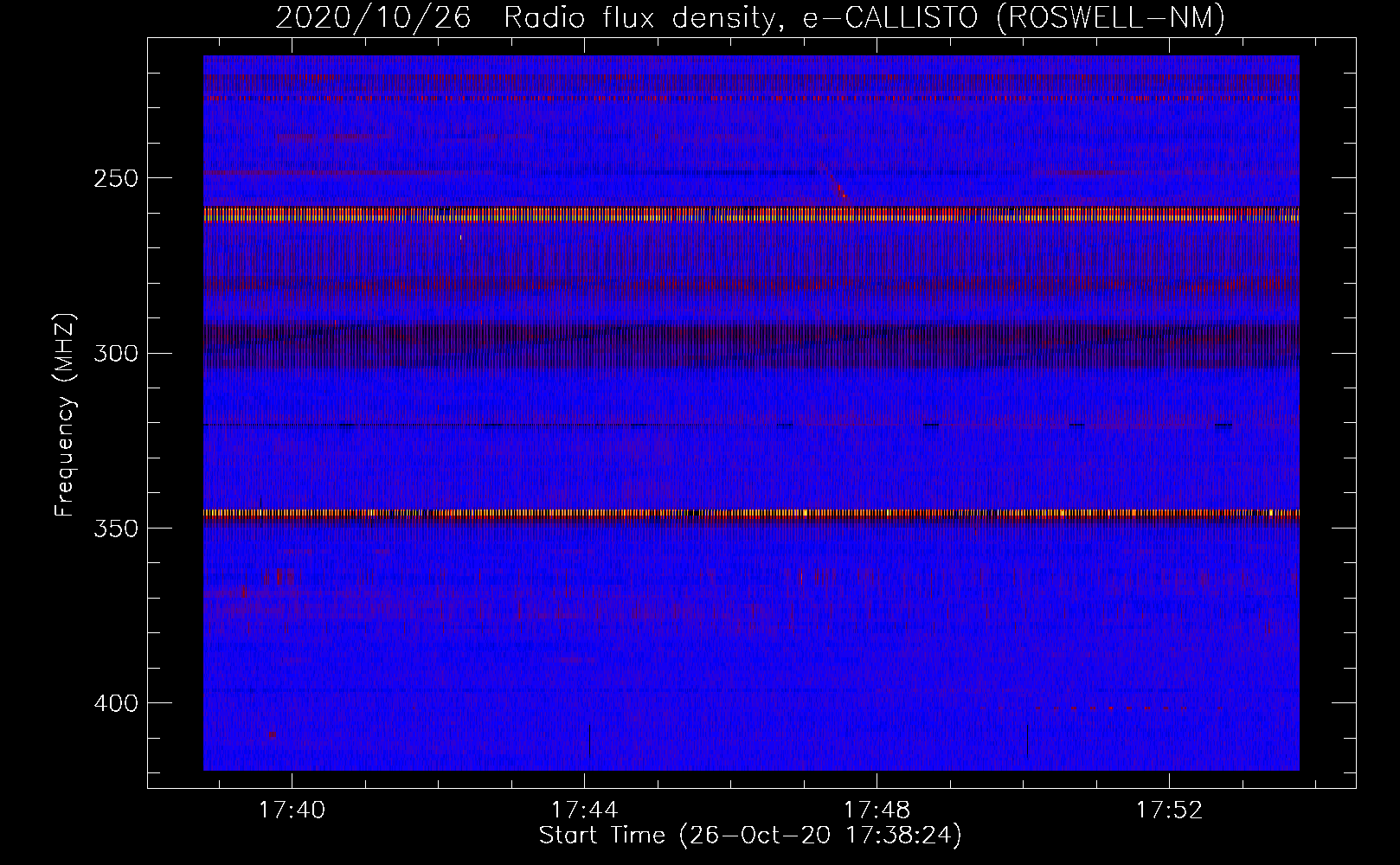Click the 17:48 time tick label
Viewport: 1400px width, 865px height.
[x=877, y=810]
